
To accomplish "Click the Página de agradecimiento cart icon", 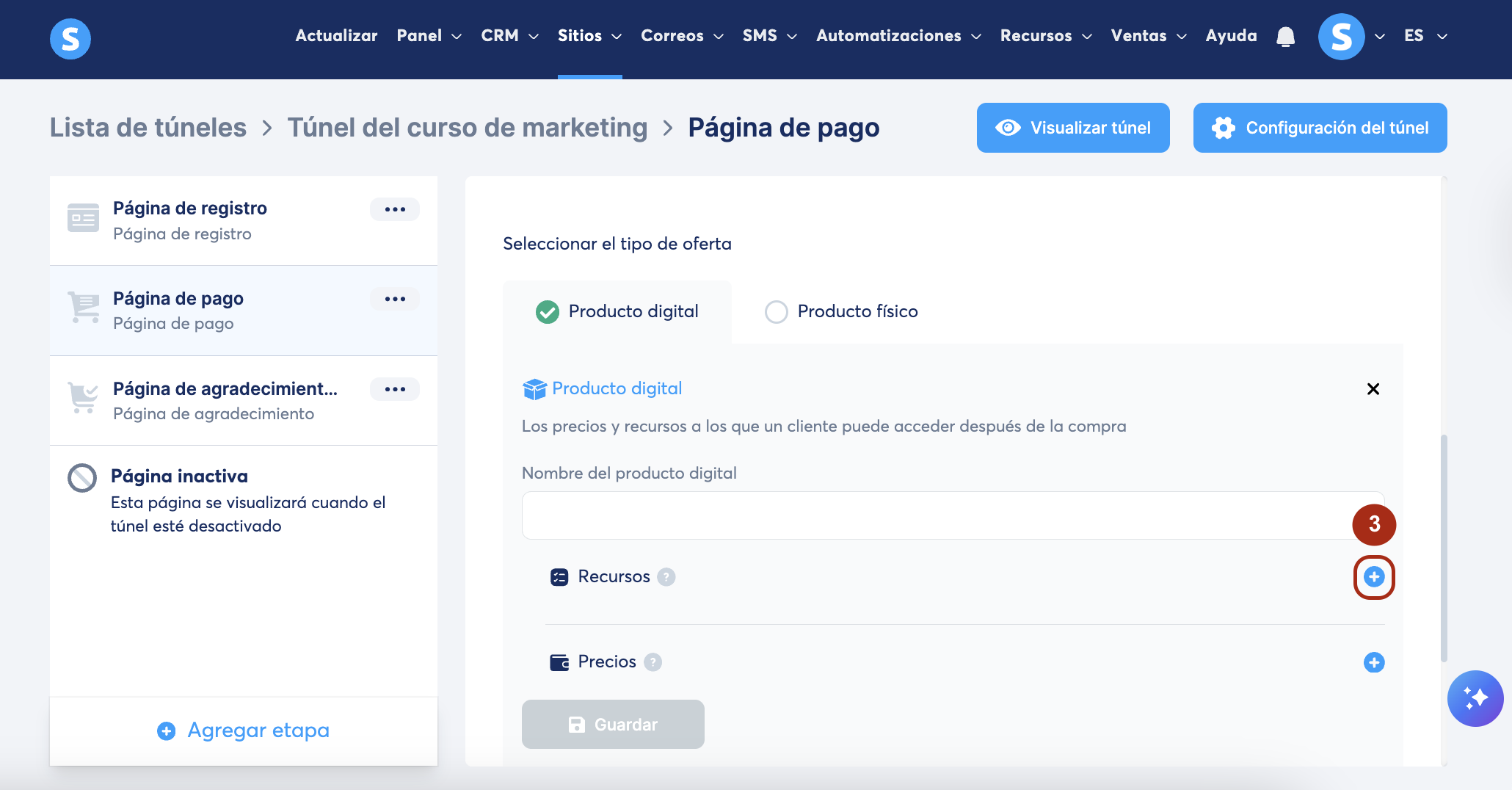I will [83, 398].
